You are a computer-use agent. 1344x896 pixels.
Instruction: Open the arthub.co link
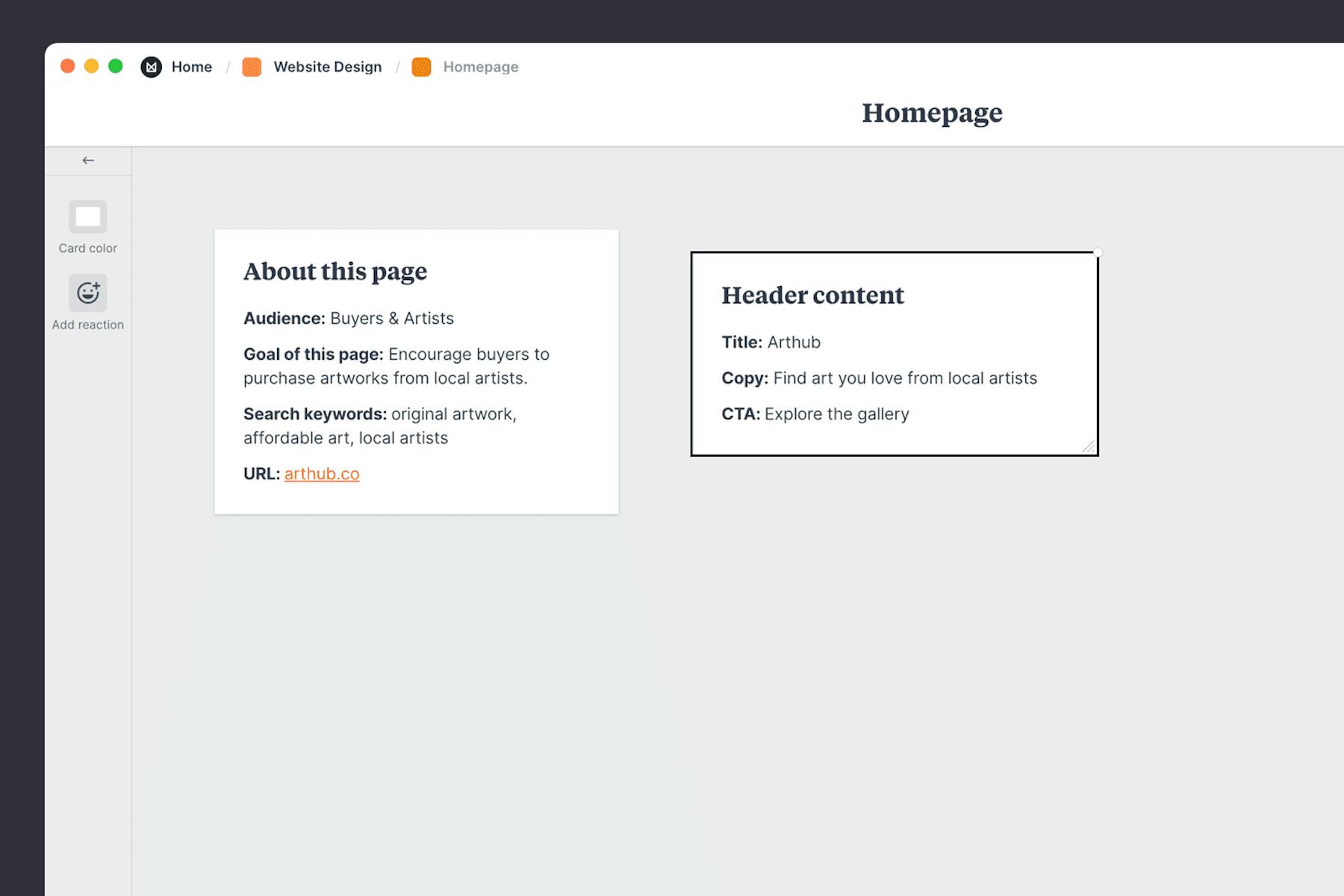(x=321, y=473)
